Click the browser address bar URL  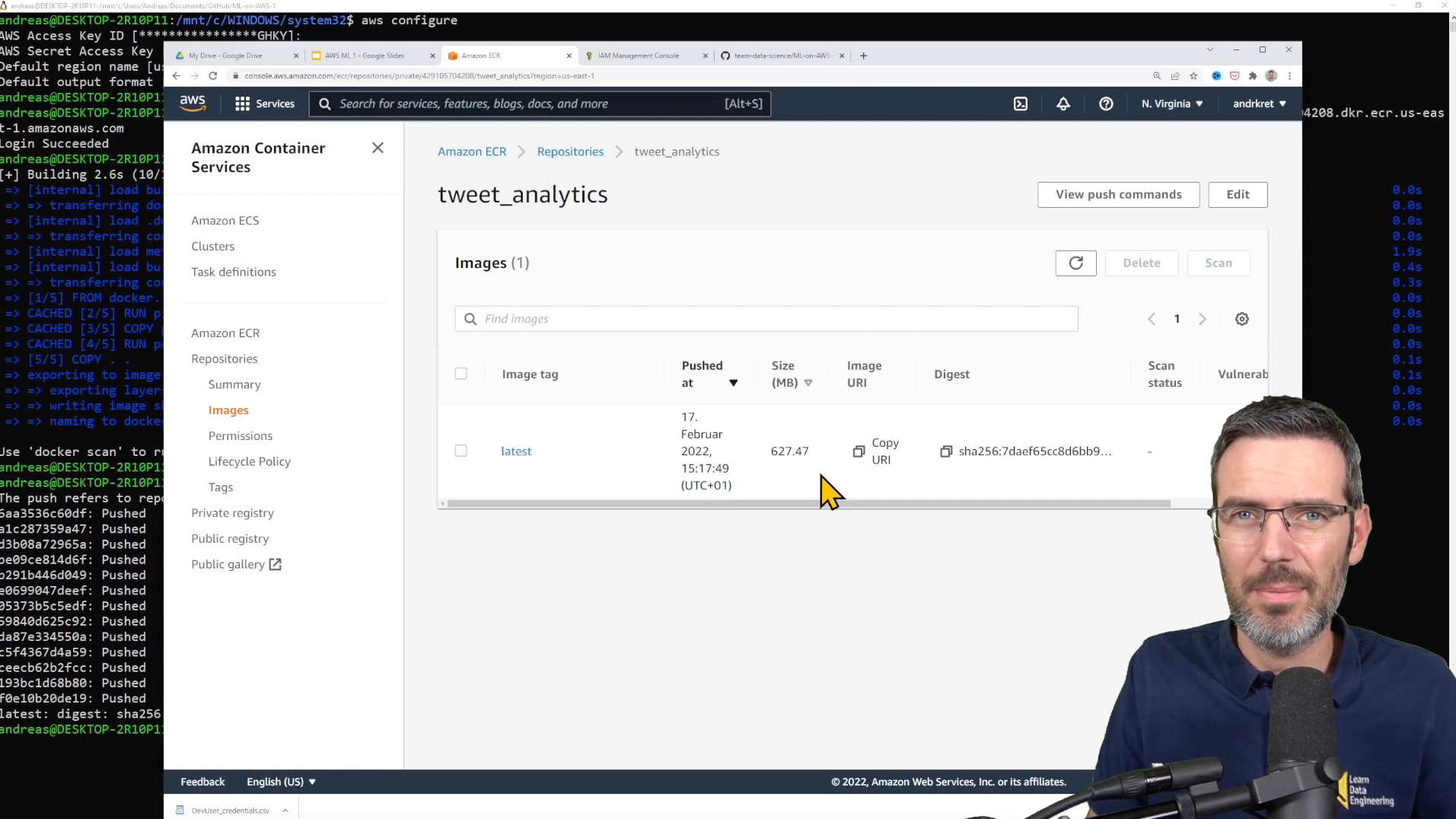[419, 75]
